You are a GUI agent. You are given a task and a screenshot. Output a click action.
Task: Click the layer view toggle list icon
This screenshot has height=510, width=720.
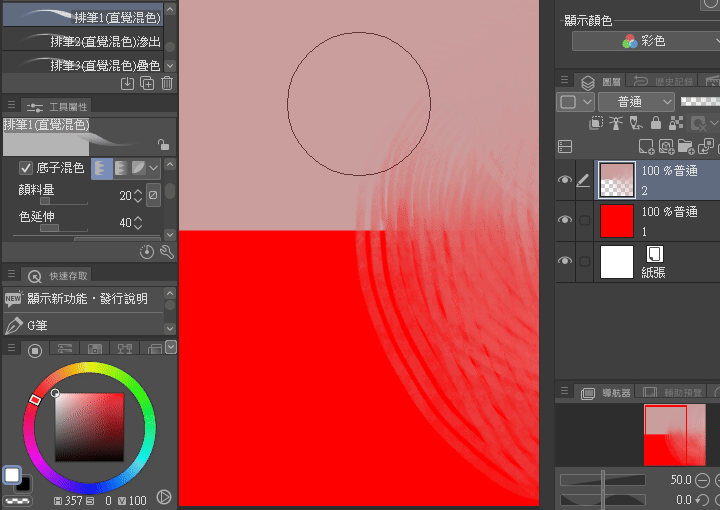565,146
